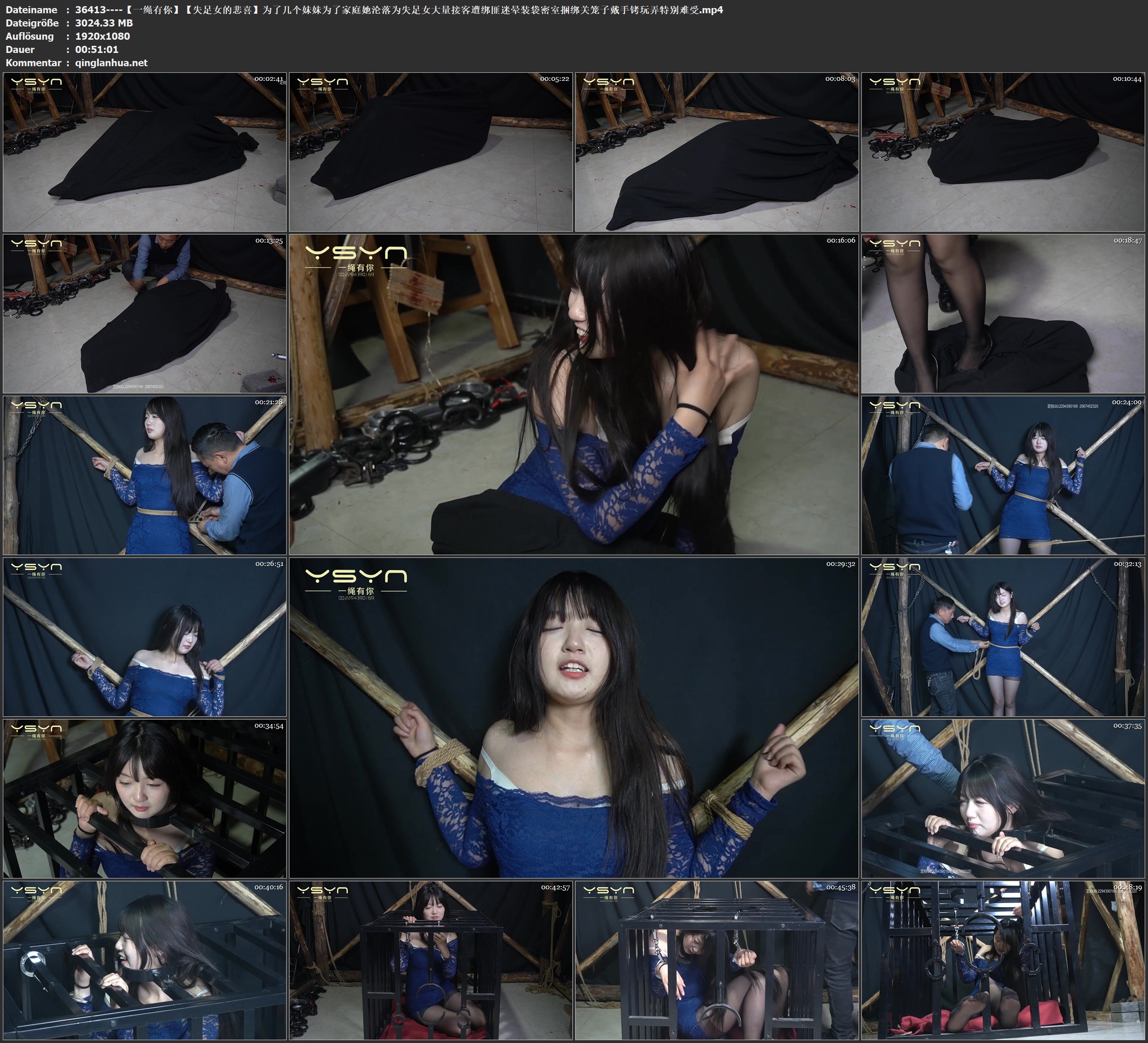This screenshot has width=1148, height=1043.
Task: Open the 00:37:35 thumbnail
Action: coord(1003,798)
